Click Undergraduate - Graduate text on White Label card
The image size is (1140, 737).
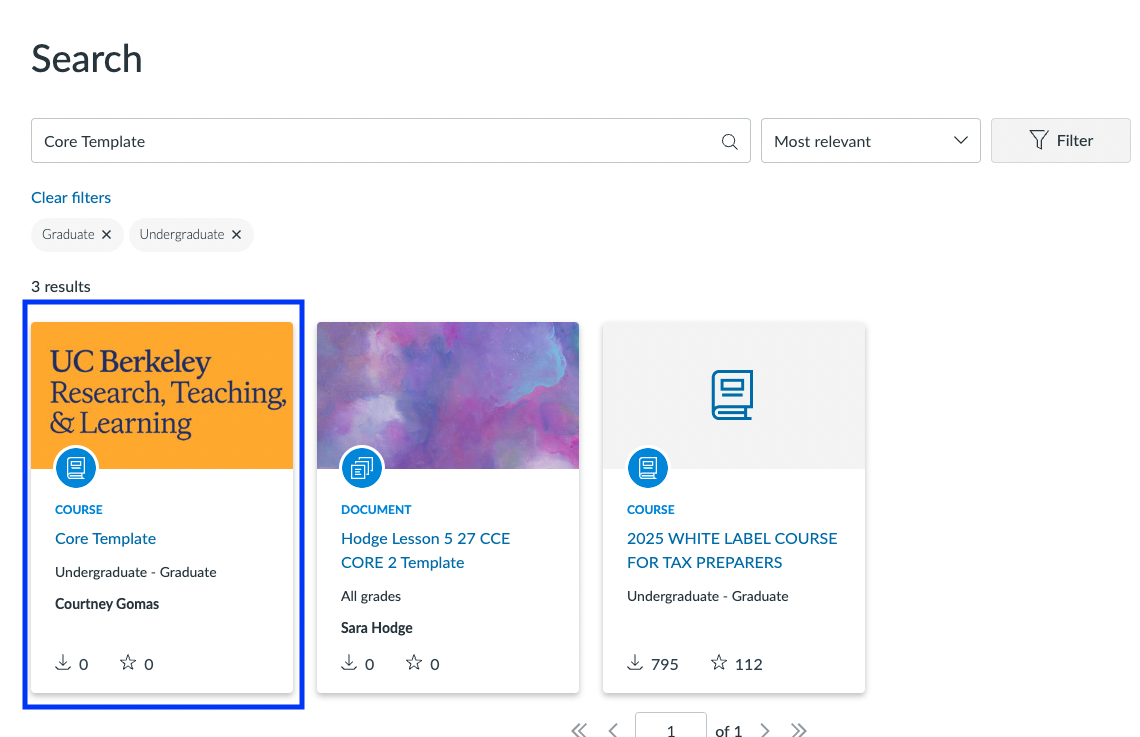coord(707,597)
